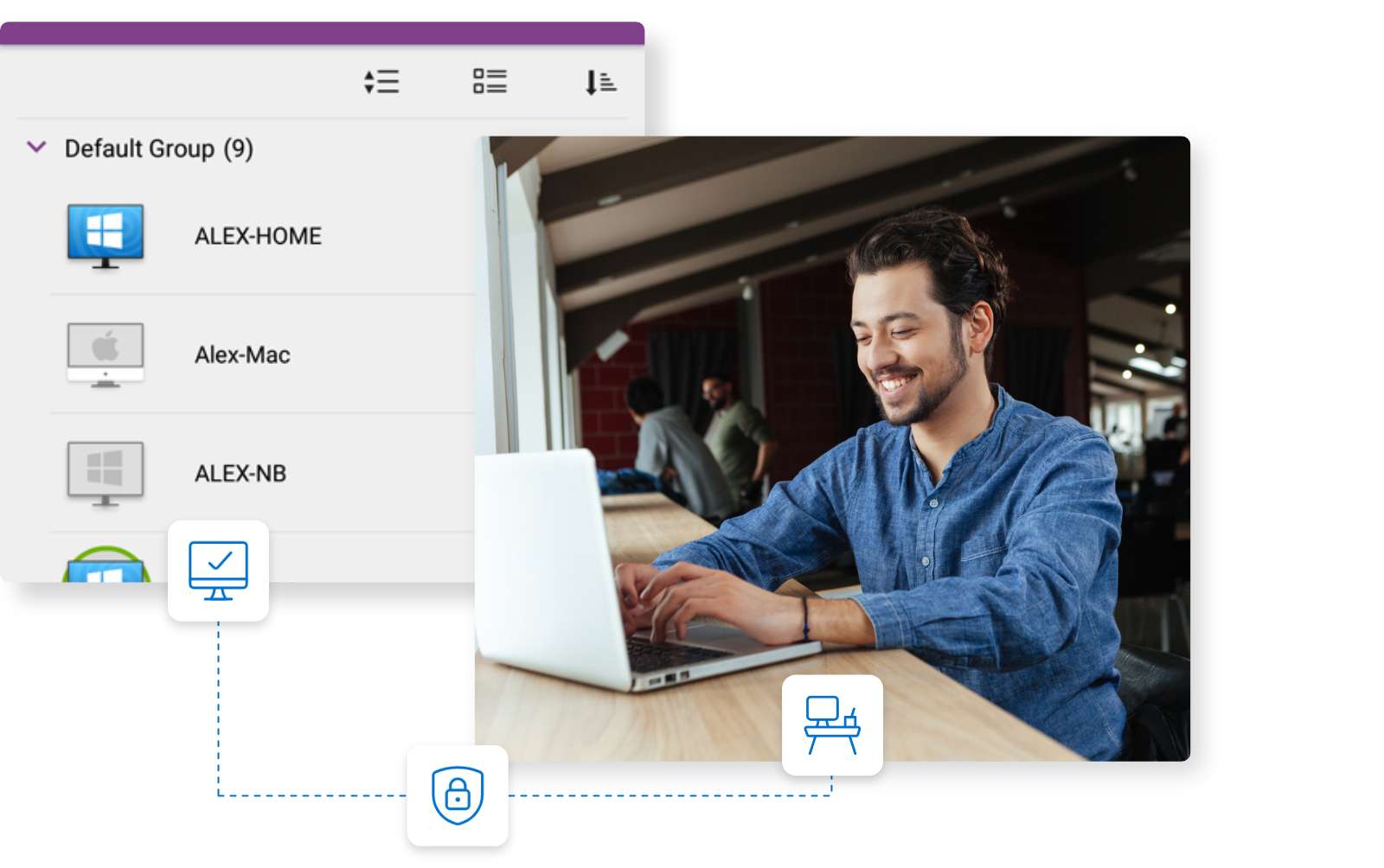Switch to the list view icon
Screen dimensions: 1384x868
pyautogui.click(x=490, y=82)
